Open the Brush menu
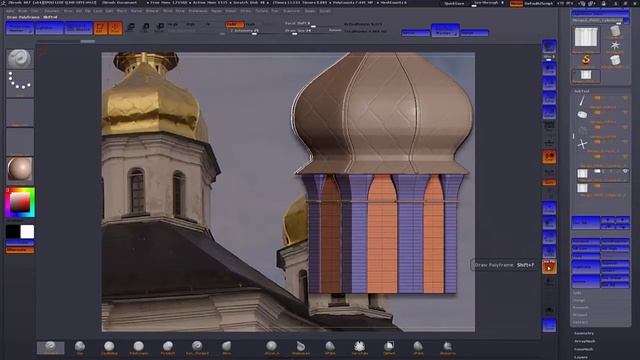This screenshot has height=360, width=640. 23,11
